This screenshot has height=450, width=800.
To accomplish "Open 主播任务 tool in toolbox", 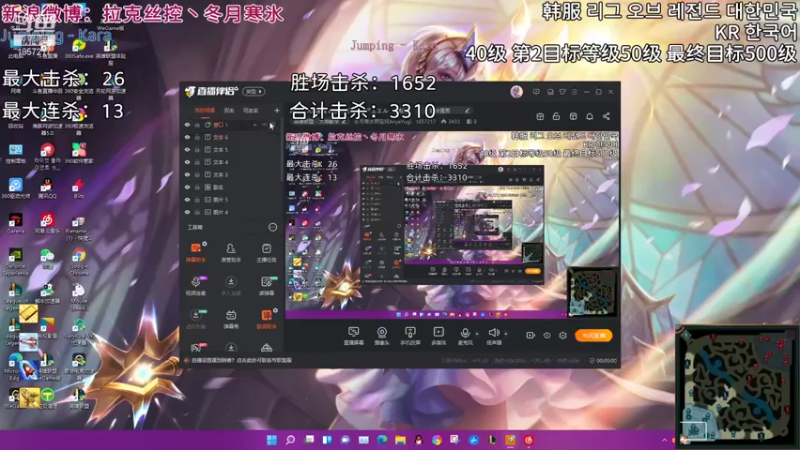I will pyautogui.click(x=266, y=253).
